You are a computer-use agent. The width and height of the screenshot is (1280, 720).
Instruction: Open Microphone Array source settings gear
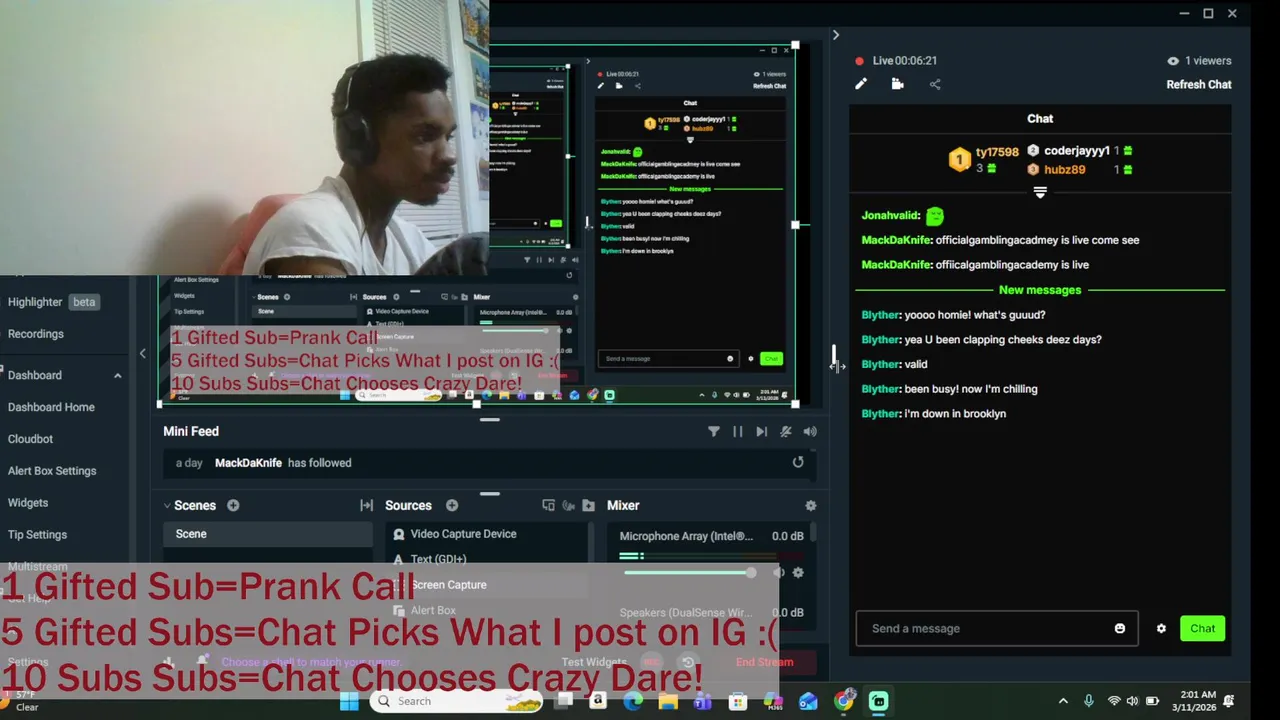click(x=797, y=572)
